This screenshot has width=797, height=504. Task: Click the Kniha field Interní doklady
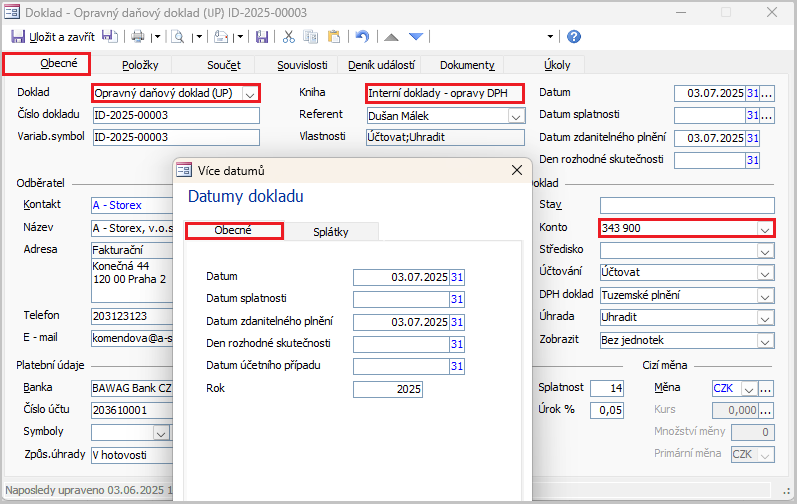(445, 93)
